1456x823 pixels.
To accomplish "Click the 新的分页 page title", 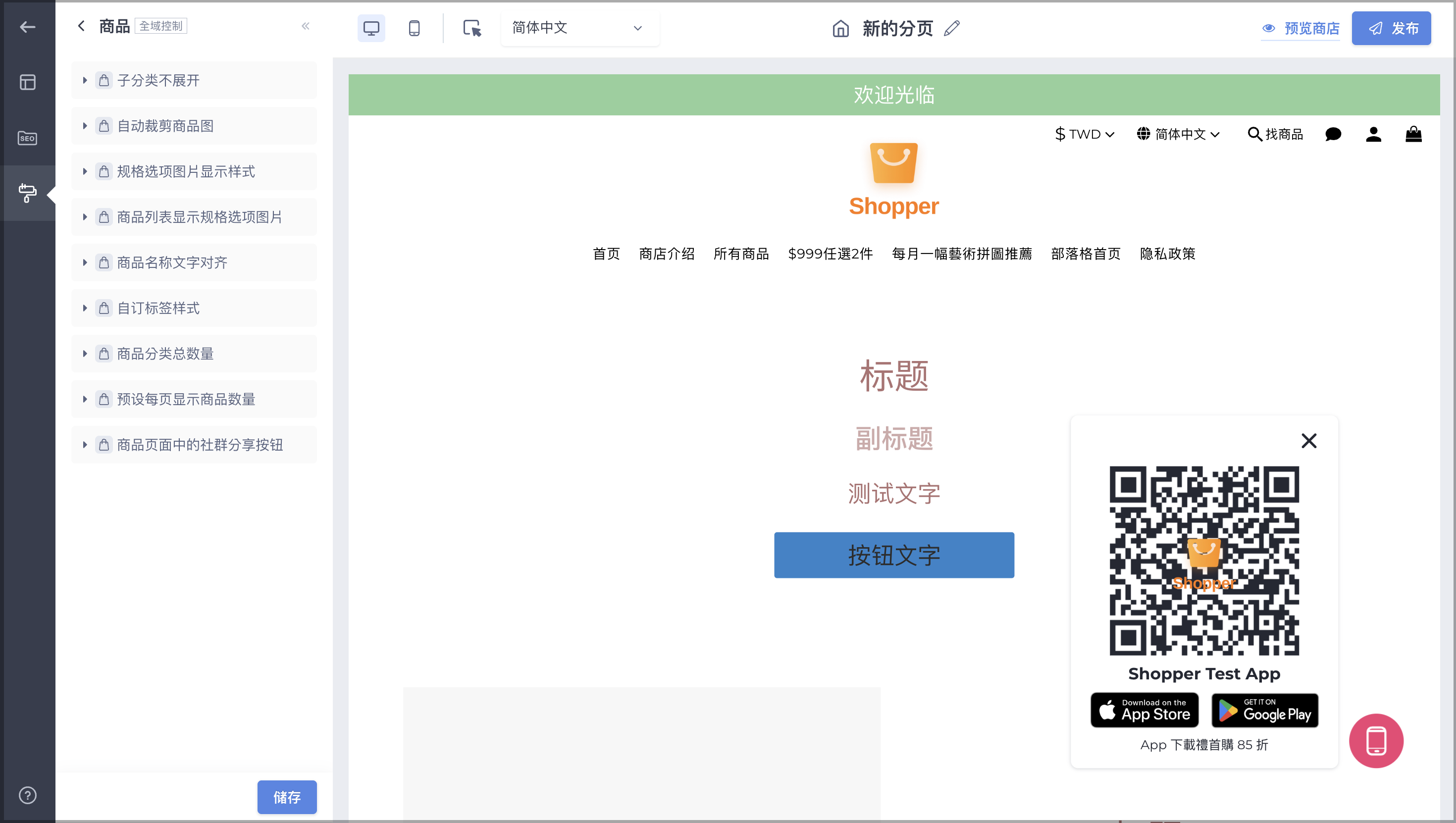I will [x=897, y=28].
